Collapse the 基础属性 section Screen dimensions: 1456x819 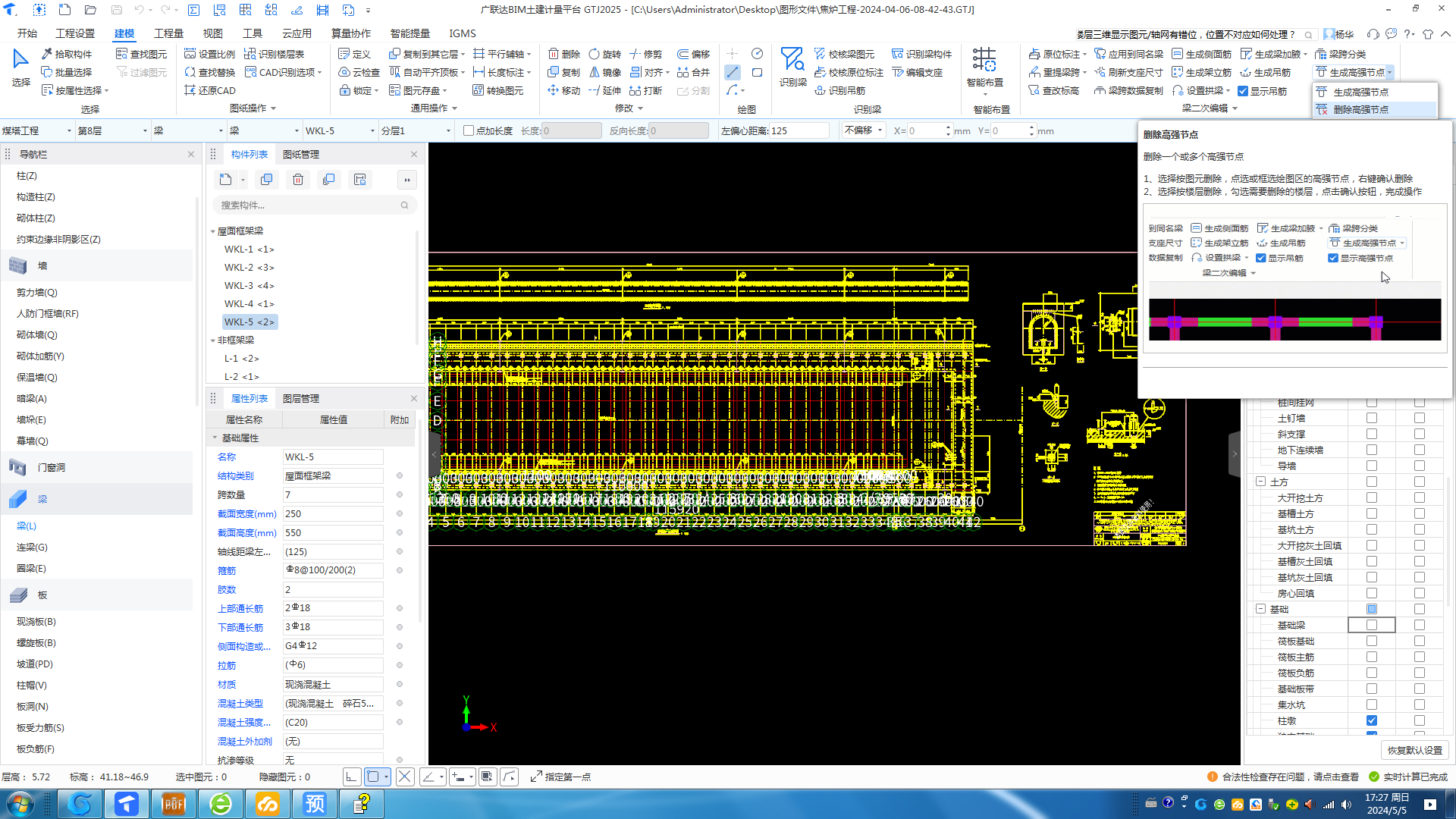click(x=215, y=438)
